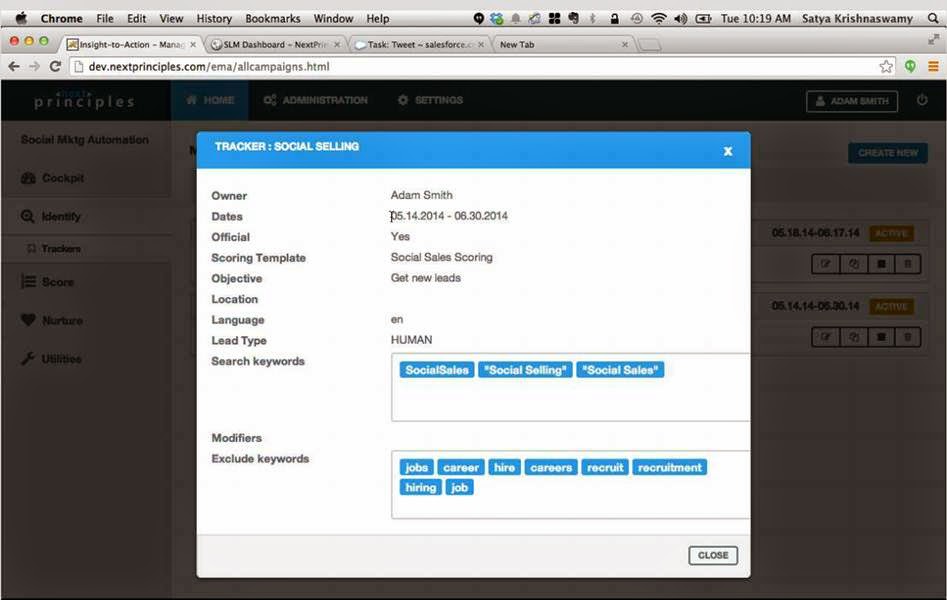This screenshot has height=600, width=947.
Task: Reload the page with the refresh icon
Action: (x=55, y=66)
